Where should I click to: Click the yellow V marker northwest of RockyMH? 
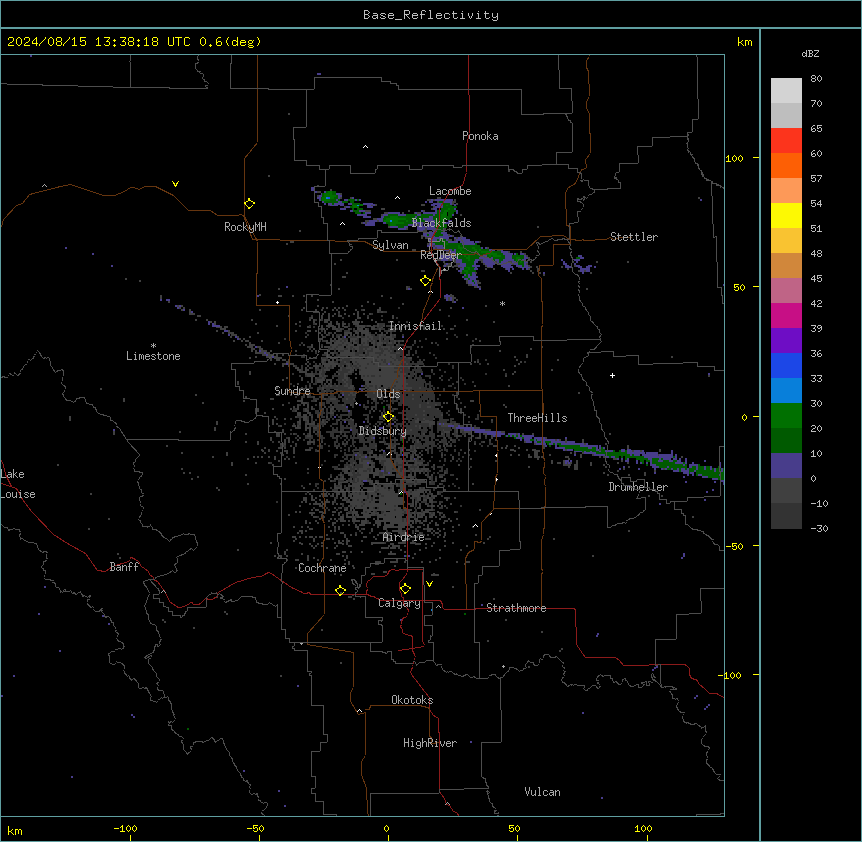click(x=175, y=184)
